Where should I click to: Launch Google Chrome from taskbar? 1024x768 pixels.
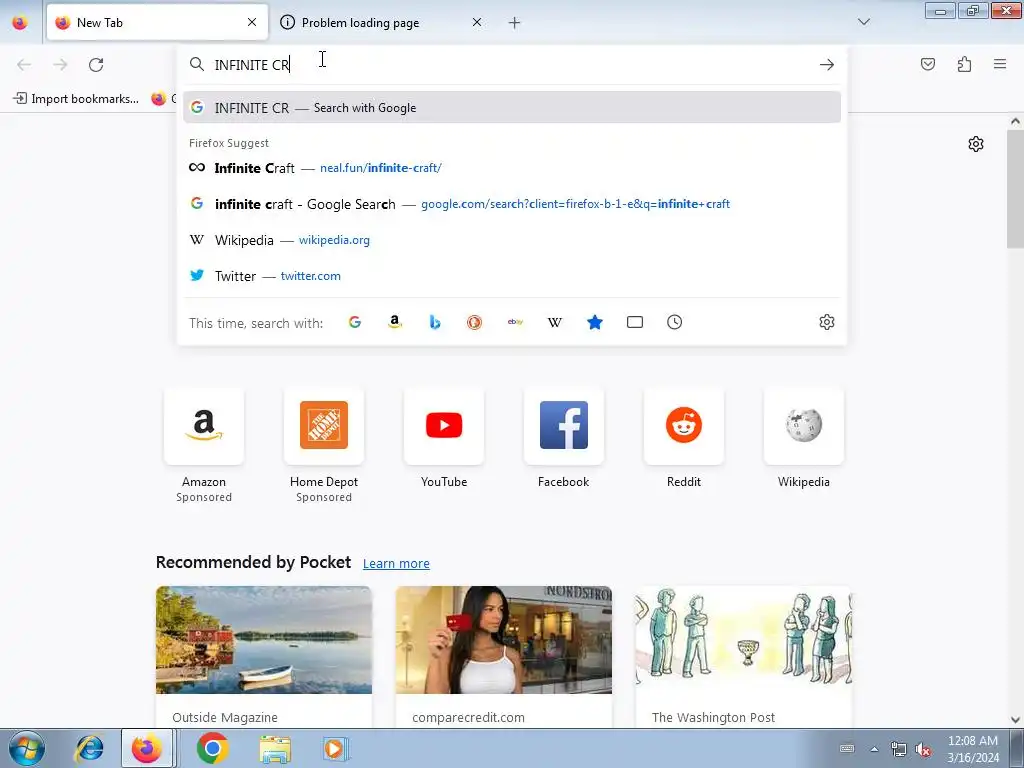click(212, 748)
